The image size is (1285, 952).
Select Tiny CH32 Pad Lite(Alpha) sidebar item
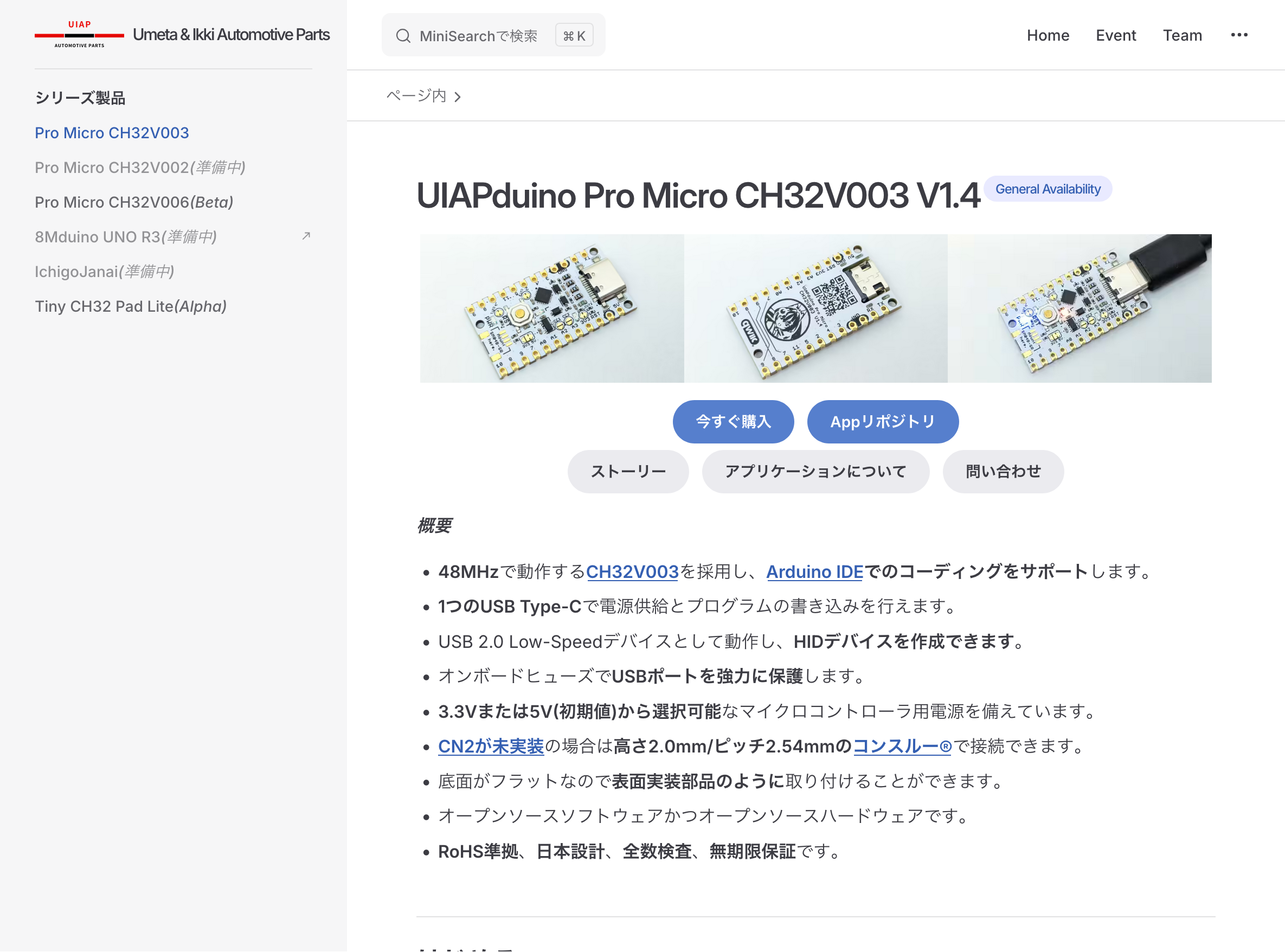pos(130,306)
